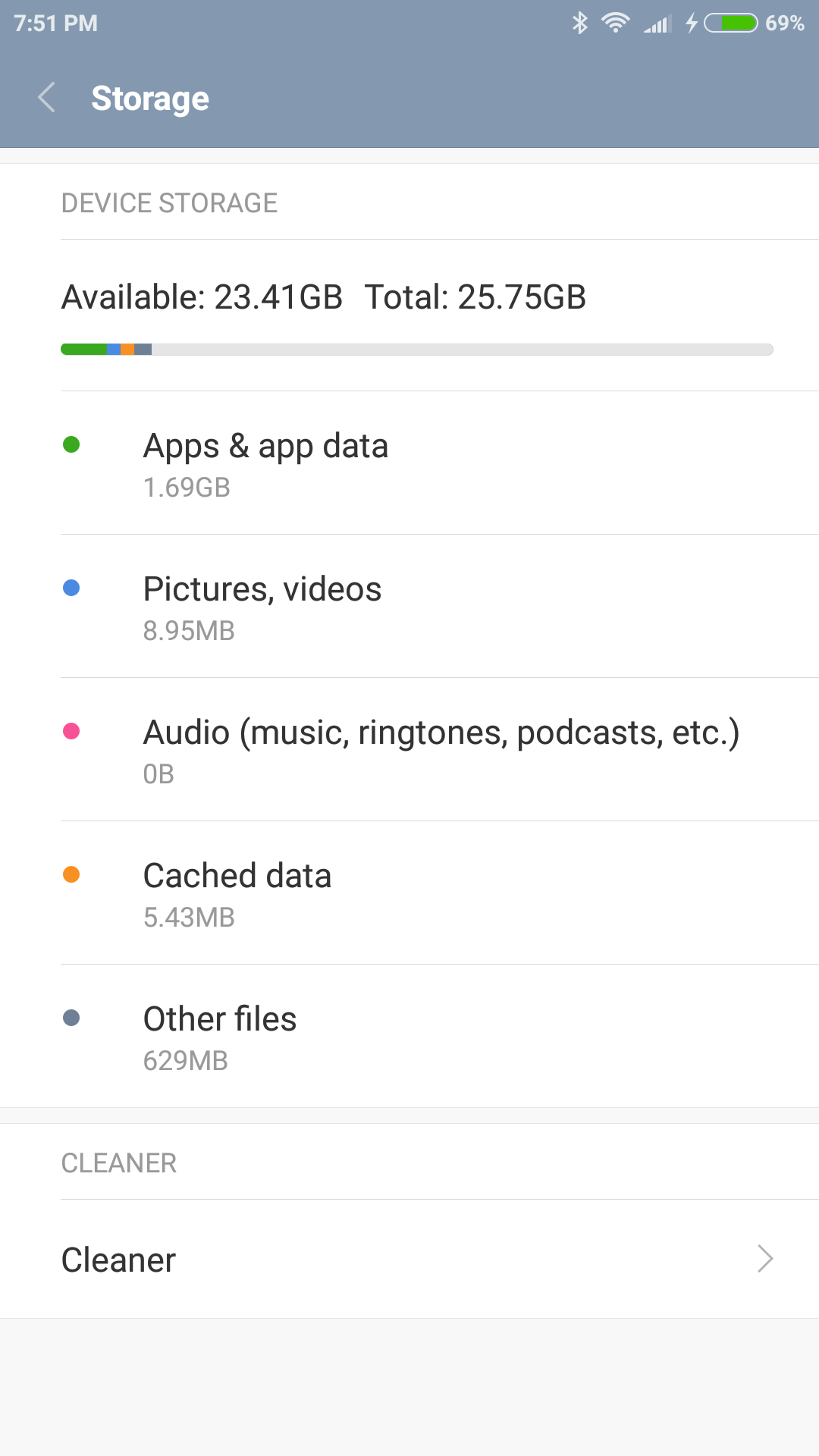
Task: Open Apps & app data
Action: [x=265, y=463]
